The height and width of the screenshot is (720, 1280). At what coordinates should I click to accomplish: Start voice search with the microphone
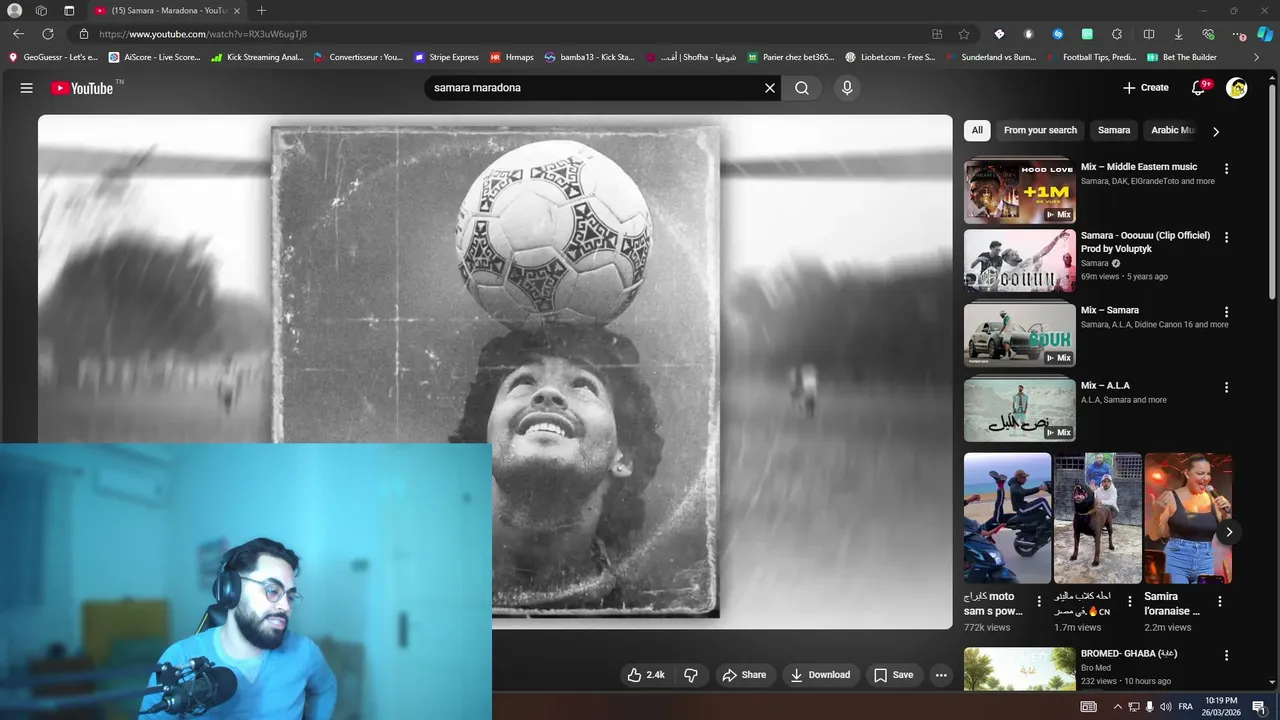tap(847, 88)
